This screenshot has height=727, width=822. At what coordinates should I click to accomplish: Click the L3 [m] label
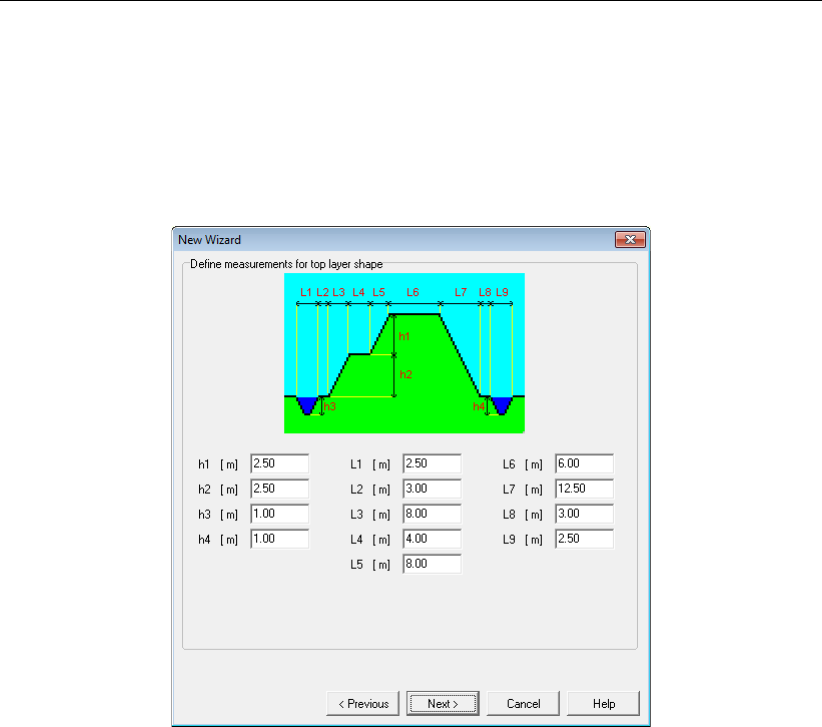click(x=370, y=515)
